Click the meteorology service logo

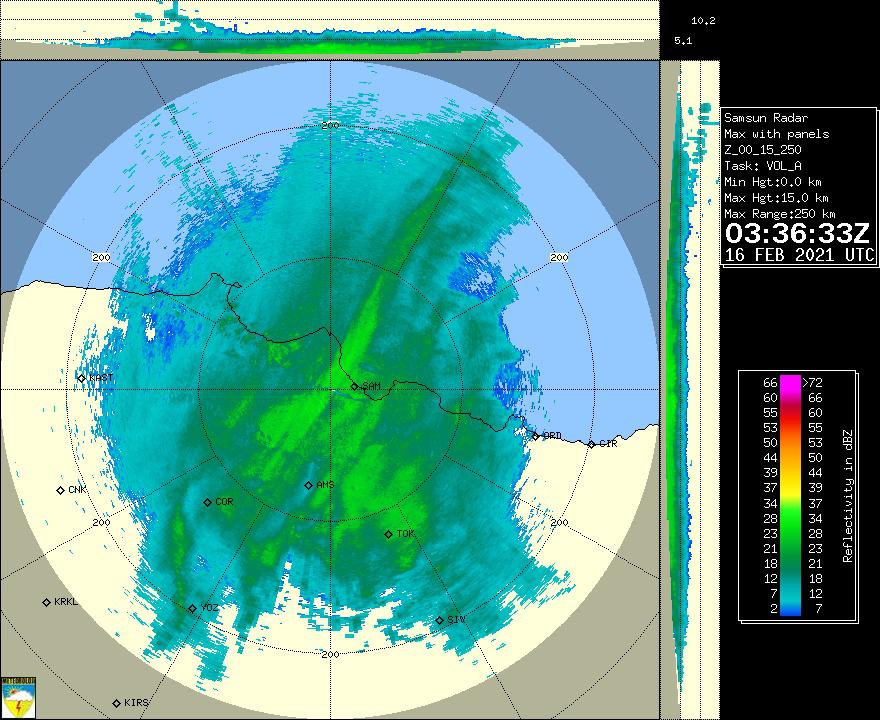pos(19,698)
